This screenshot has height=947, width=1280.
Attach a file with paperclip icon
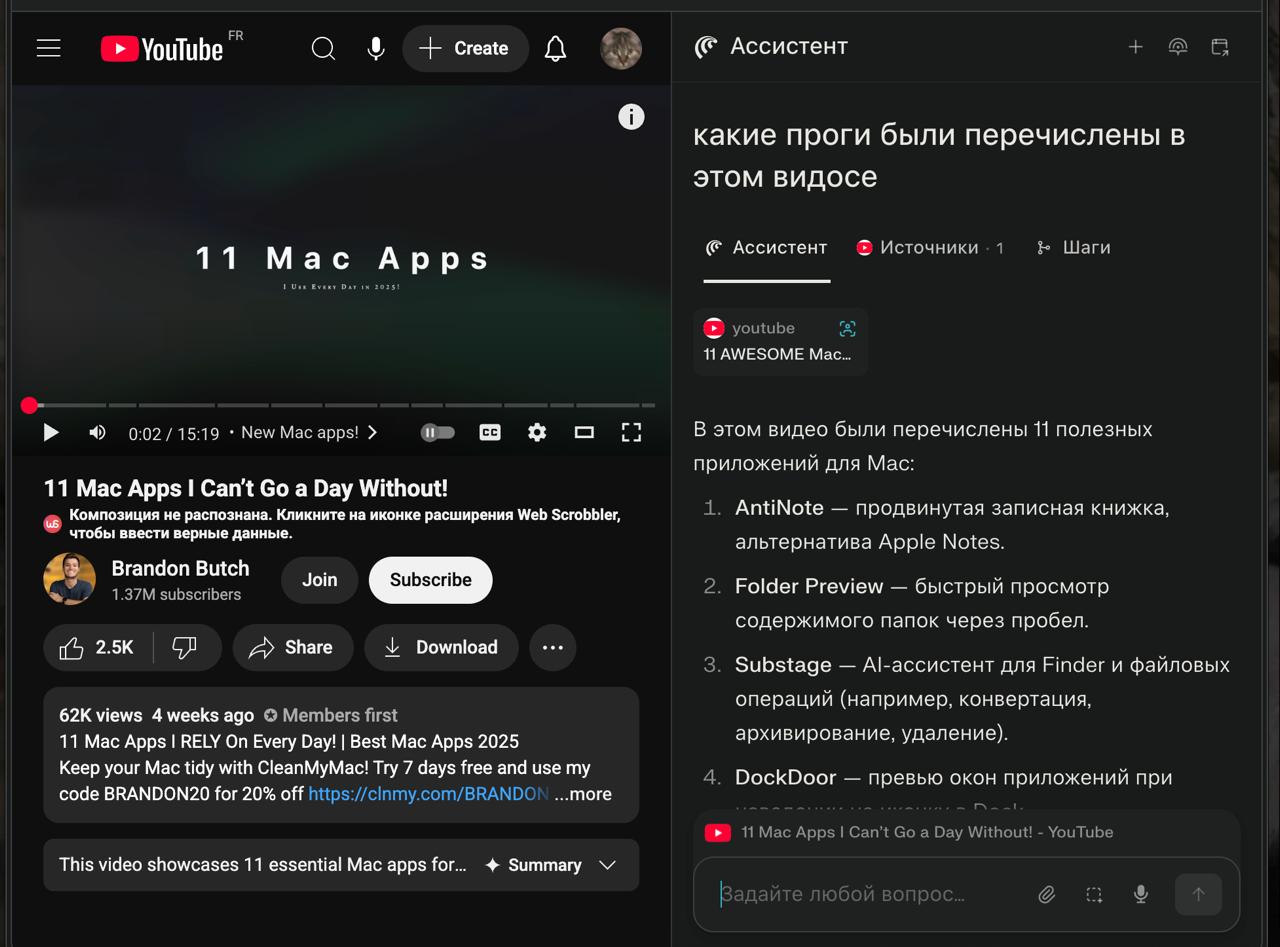coord(1046,895)
